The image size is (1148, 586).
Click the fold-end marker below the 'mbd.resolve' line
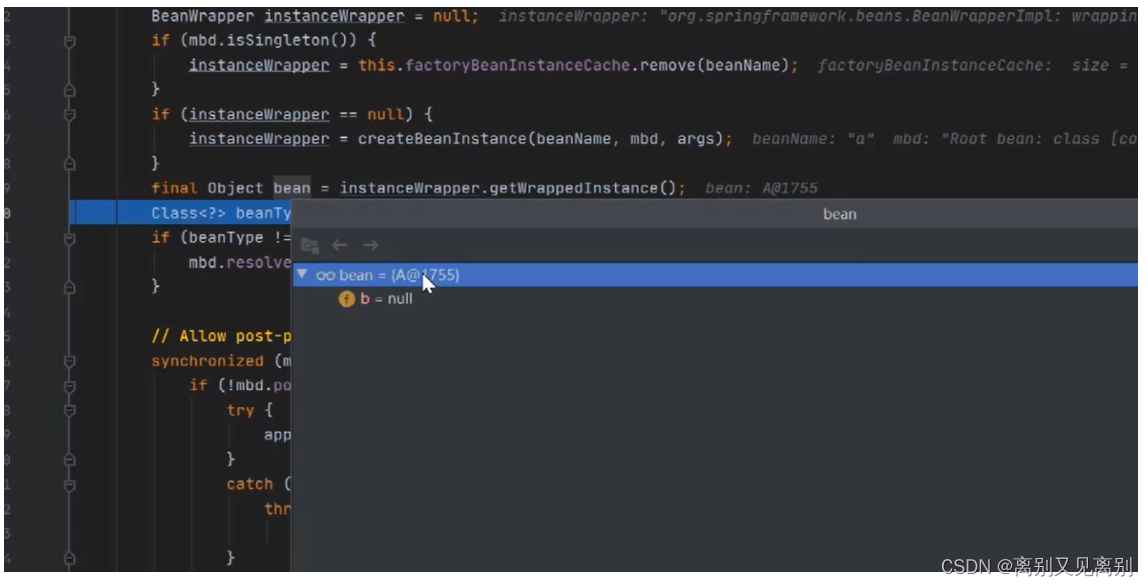[70, 287]
